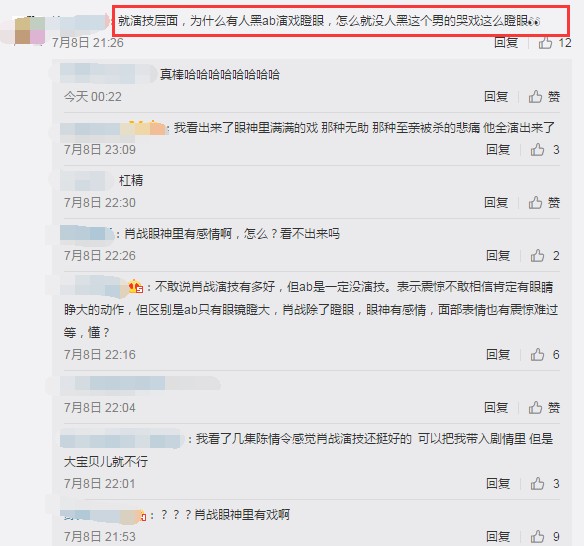The image size is (584, 546).
Task: Like the 真棒哈哈哈 reply from today 00:22
Action: click(544, 97)
